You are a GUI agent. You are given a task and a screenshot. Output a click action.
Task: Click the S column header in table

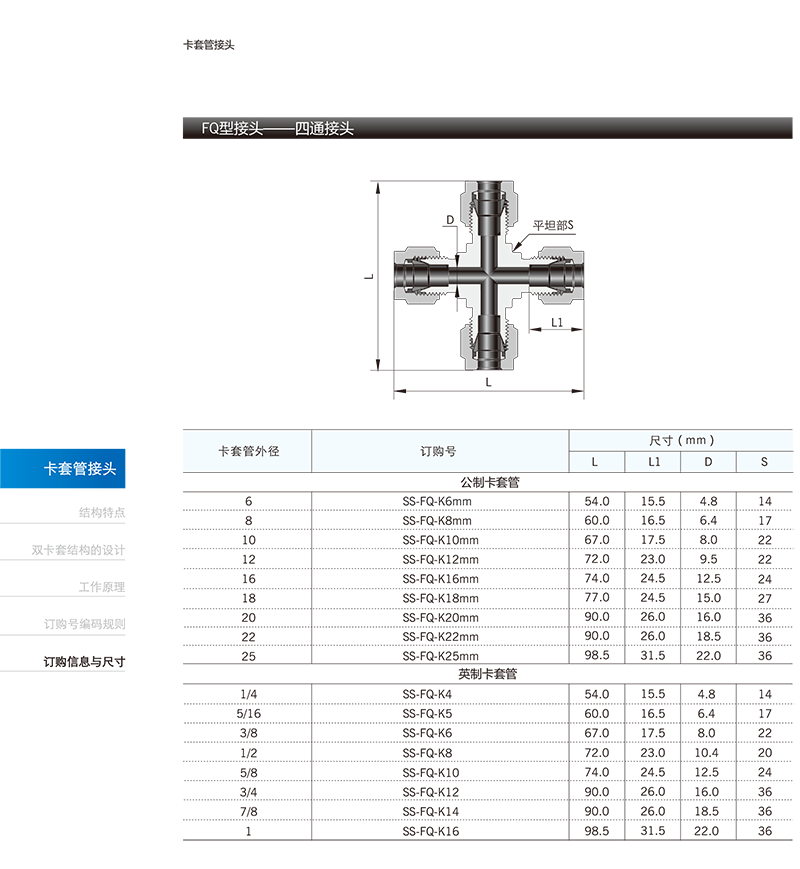pos(764,462)
